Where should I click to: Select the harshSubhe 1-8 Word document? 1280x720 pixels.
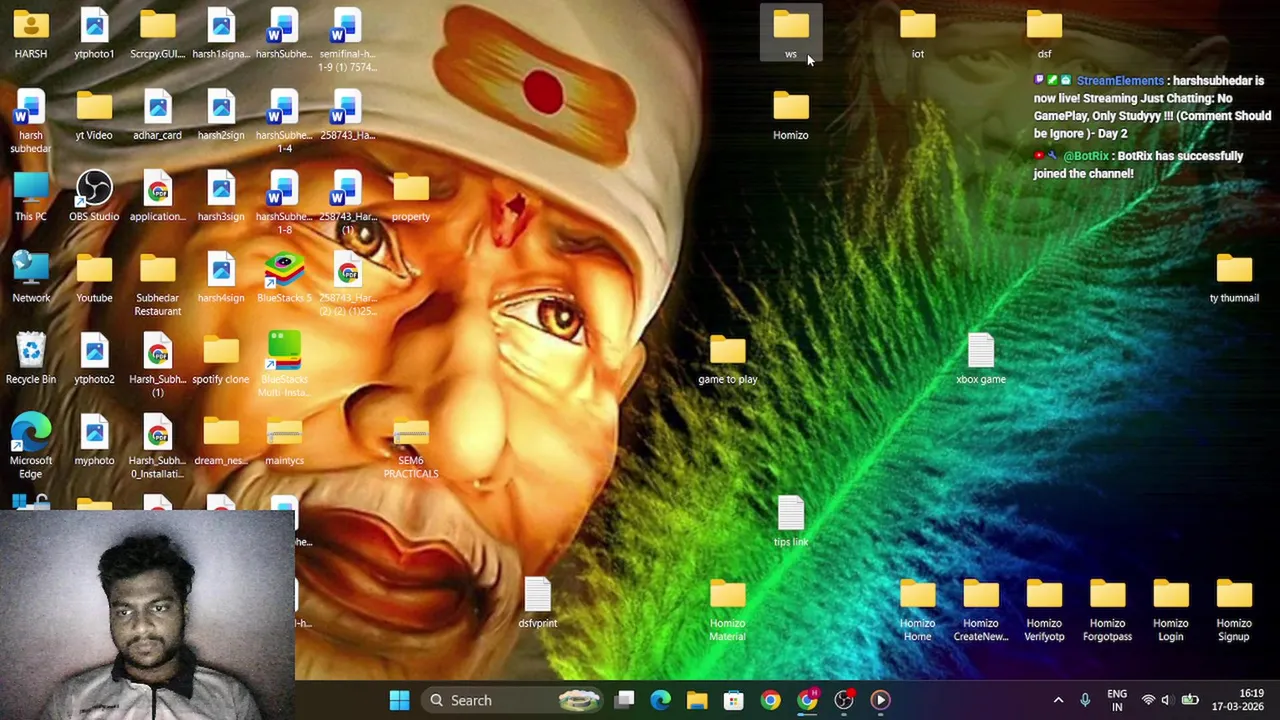(x=284, y=203)
